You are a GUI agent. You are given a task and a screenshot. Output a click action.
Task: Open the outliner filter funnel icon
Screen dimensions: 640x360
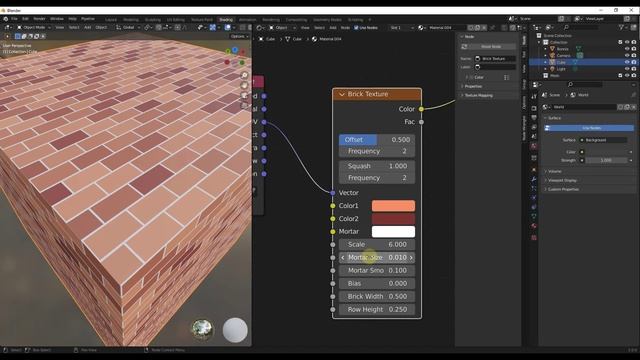click(622, 28)
